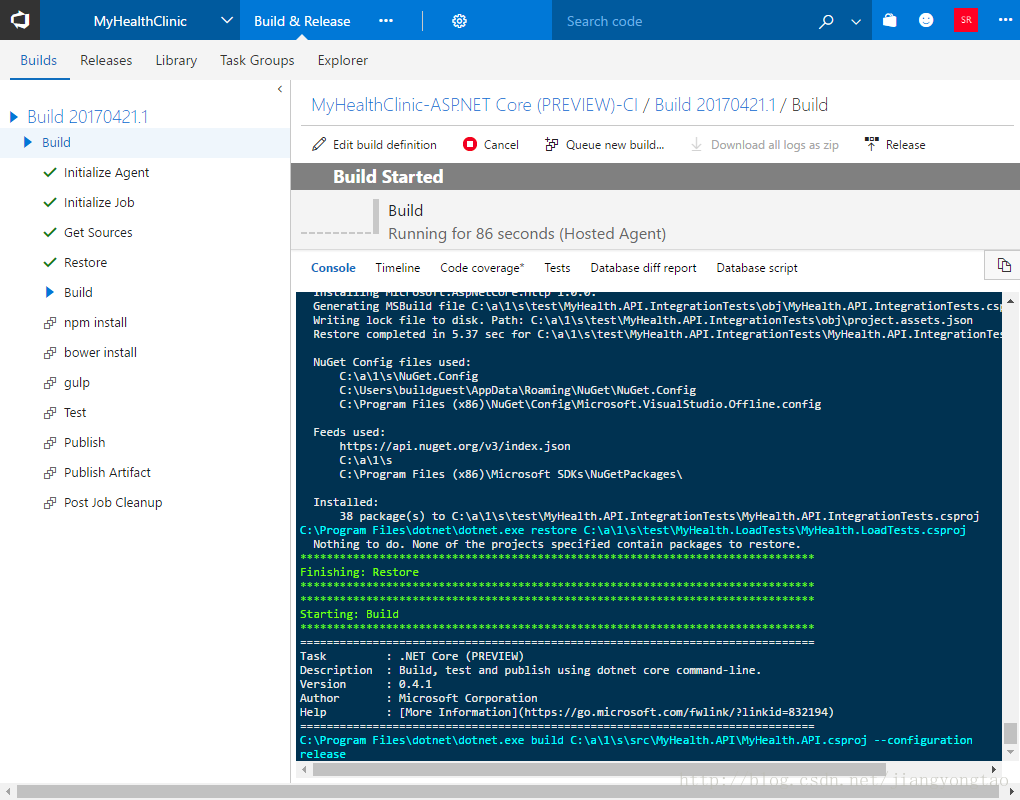The height and width of the screenshot is (800, 1020).
Task: Click console scroll-up arrow
Action: (1010, 301)
